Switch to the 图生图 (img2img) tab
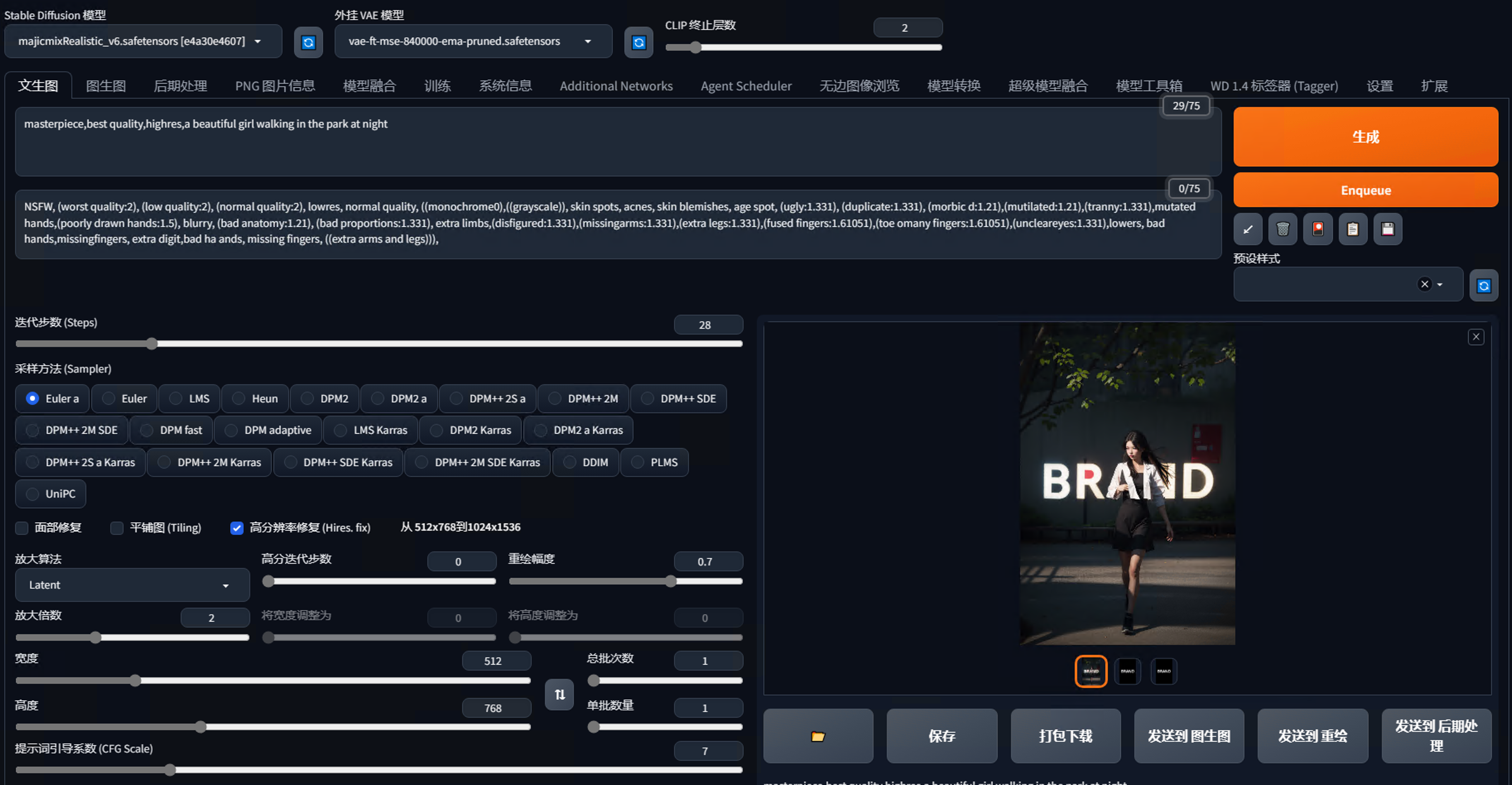This screenshot has width=1512, height=785. point(106,86)
